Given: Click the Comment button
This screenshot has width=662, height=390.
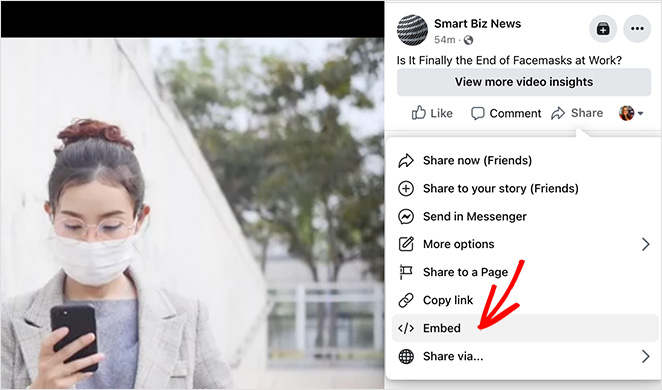Looking at the screenshot, I should click(x=506, y=113).
